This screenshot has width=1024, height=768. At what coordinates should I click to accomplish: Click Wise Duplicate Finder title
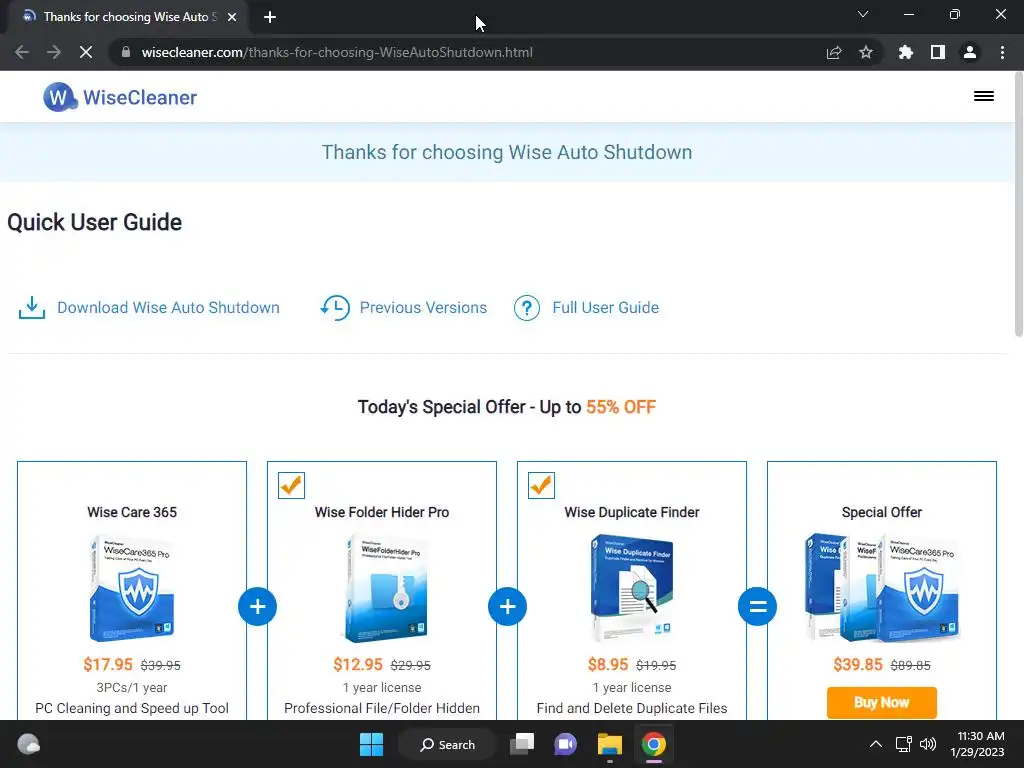pos(632,513)
